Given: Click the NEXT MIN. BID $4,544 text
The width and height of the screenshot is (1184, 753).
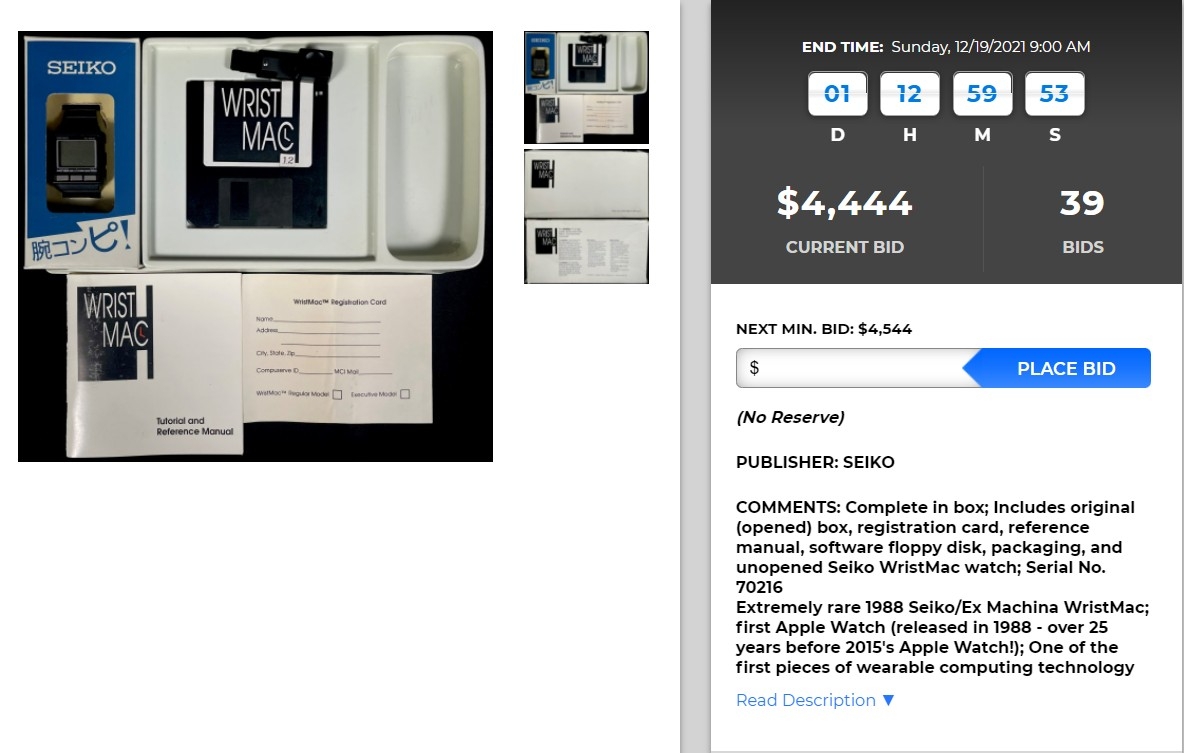Looking at the screenshot, I should tap(824, 329).
